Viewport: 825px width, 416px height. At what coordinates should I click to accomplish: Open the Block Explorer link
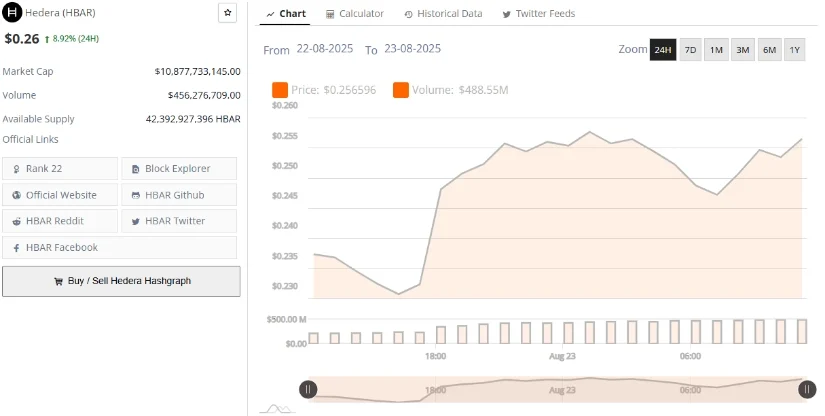click(x=179, y=169)
